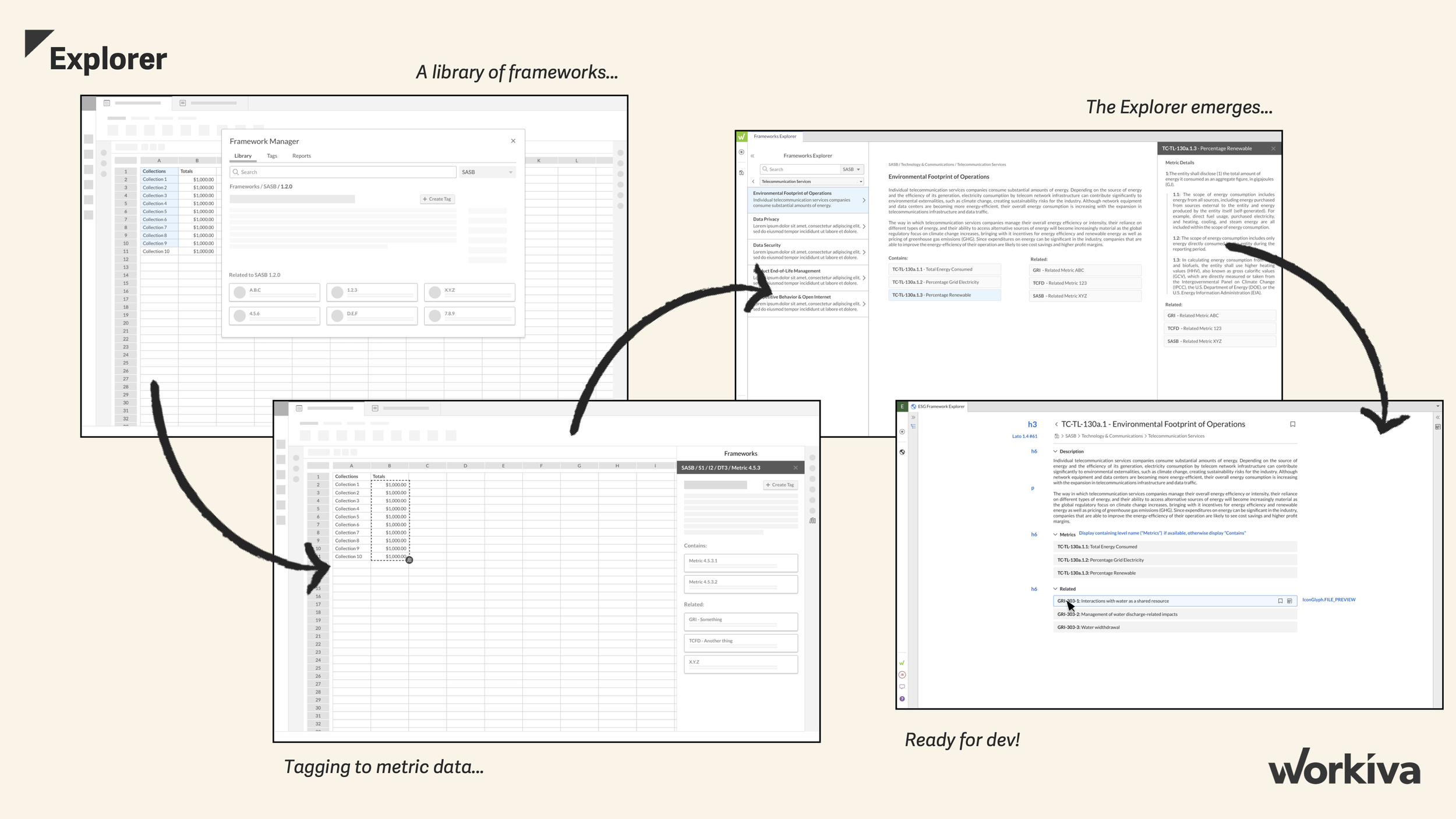Click GRI-303-2: Management of water discharge-related impacts

(x=1175, y=614)
